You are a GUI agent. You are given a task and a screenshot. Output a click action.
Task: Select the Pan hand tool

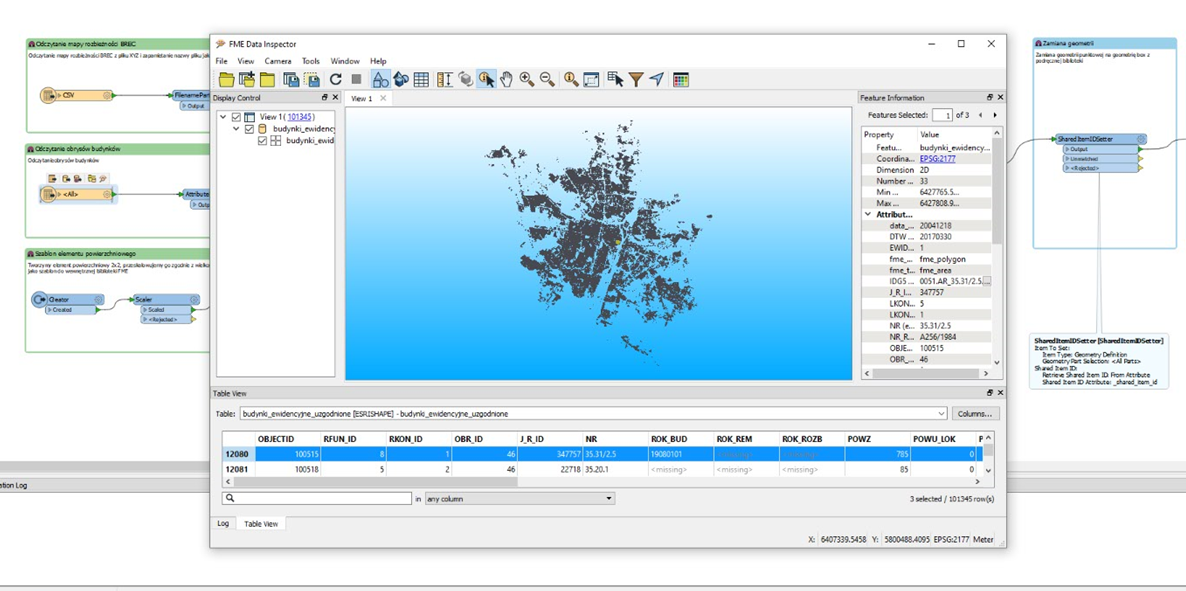pyautogui.click(x=507, y=80)
